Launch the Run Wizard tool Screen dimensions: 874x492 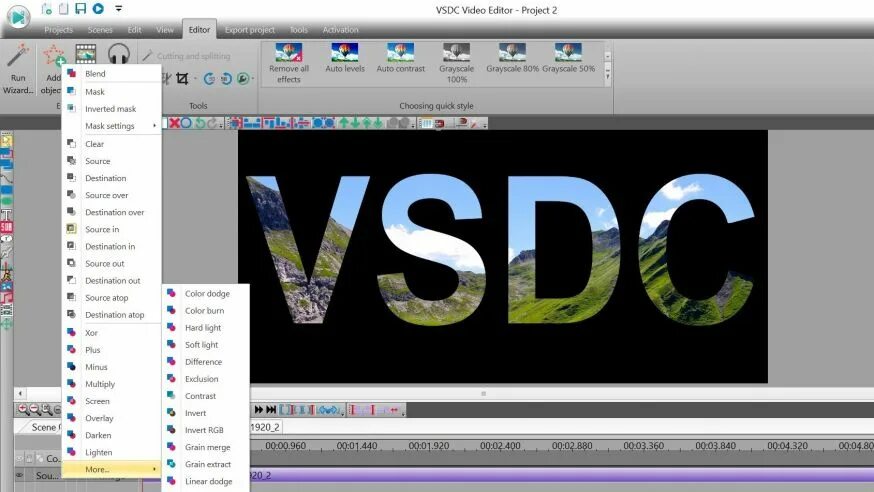[18, 69]
